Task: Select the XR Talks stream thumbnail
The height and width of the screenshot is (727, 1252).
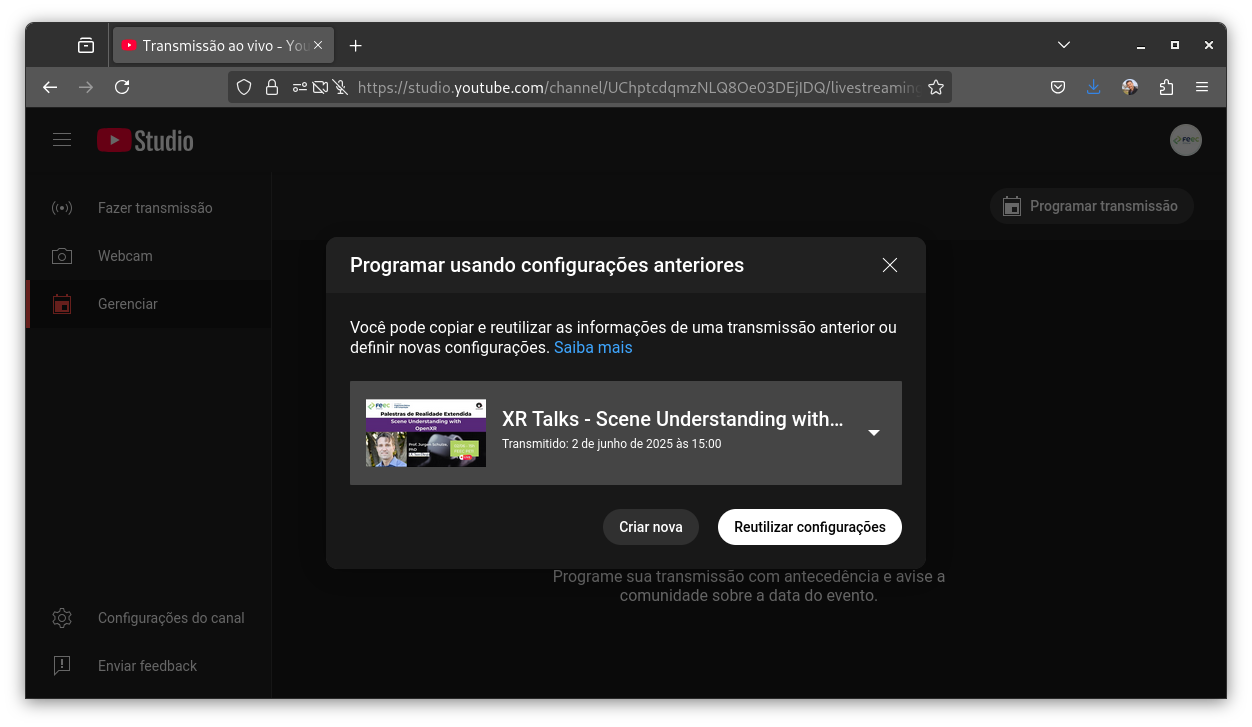Action: [x=426, y=433]
